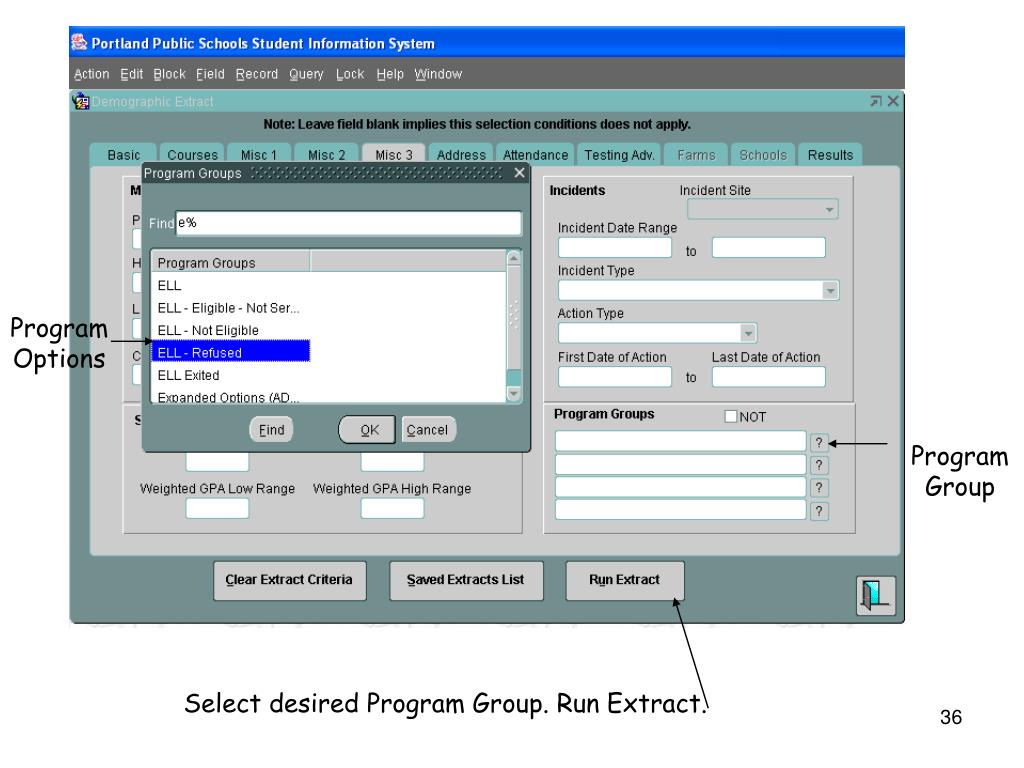The image size is (1024, 768).
Task: Open lookup for second Program Groups field
Action: [x=819, y=465]
